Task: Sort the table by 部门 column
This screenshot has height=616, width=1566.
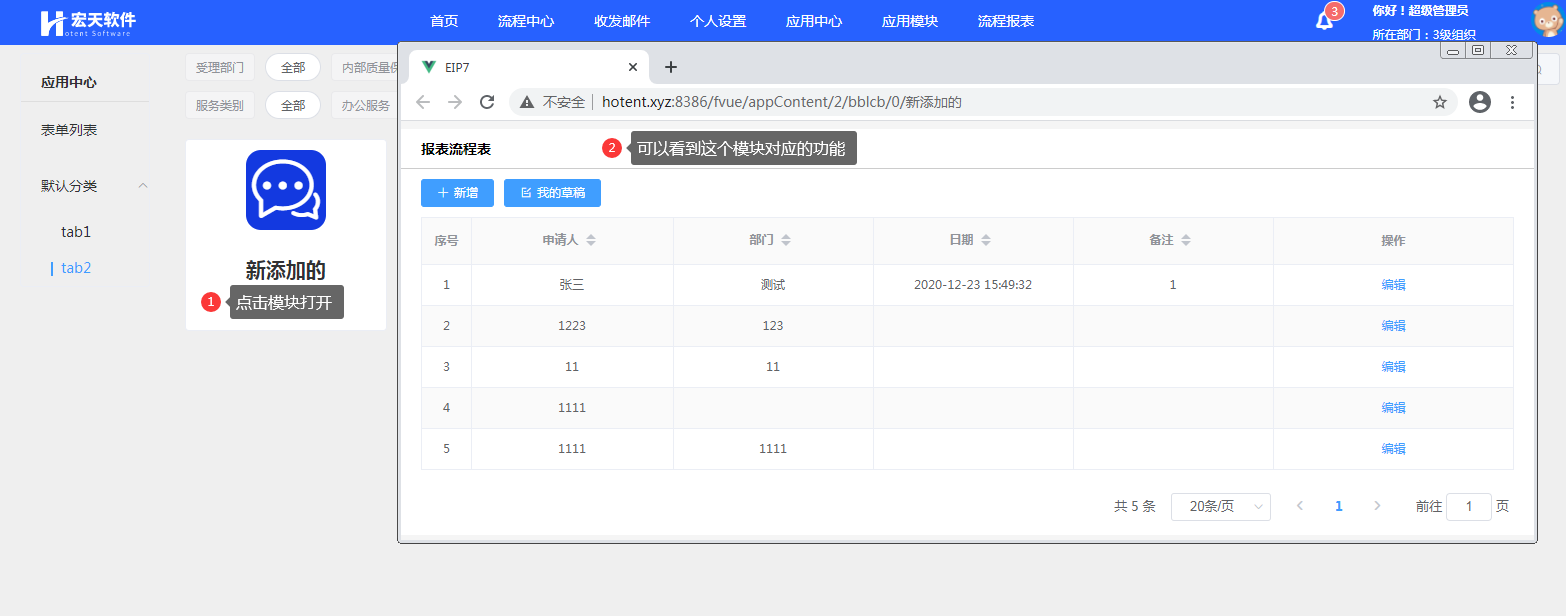Action: [x=786, y=241]
